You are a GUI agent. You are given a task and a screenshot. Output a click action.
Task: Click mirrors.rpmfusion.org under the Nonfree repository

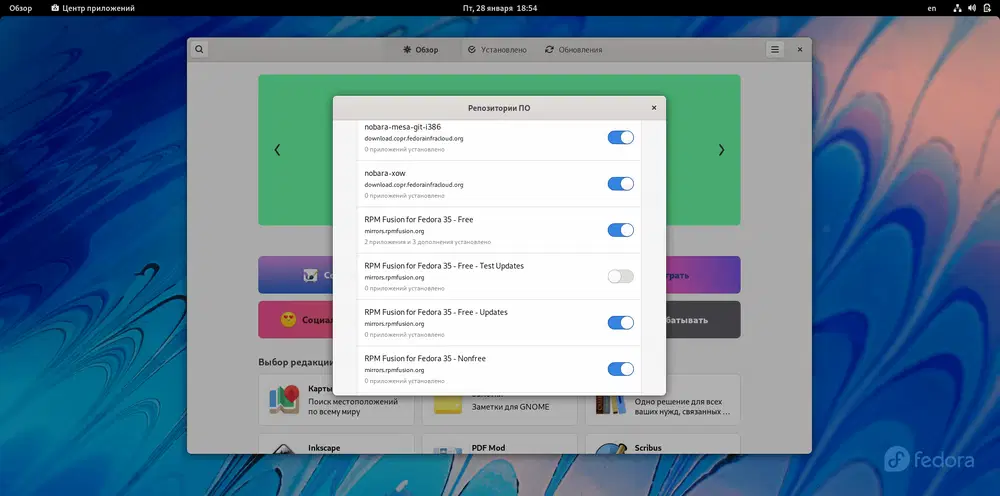pos(393,370)
